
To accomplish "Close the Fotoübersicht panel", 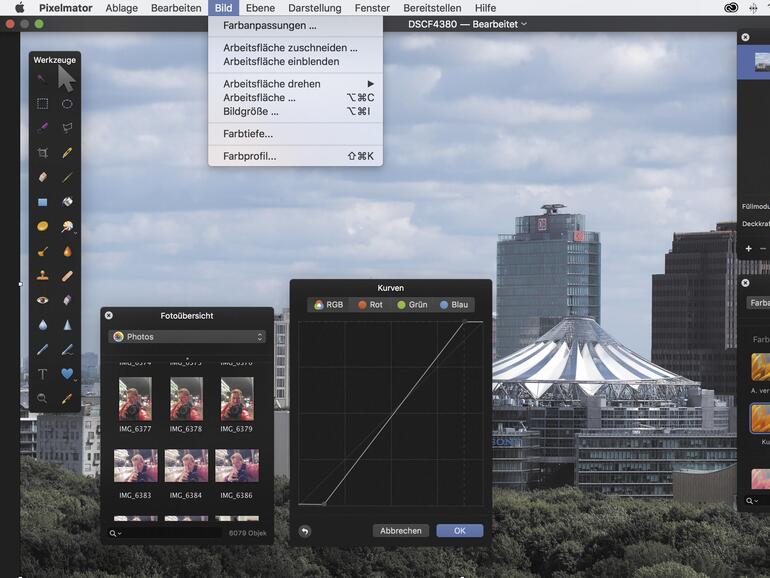I will pyautogui.click(x=109, y=315).
